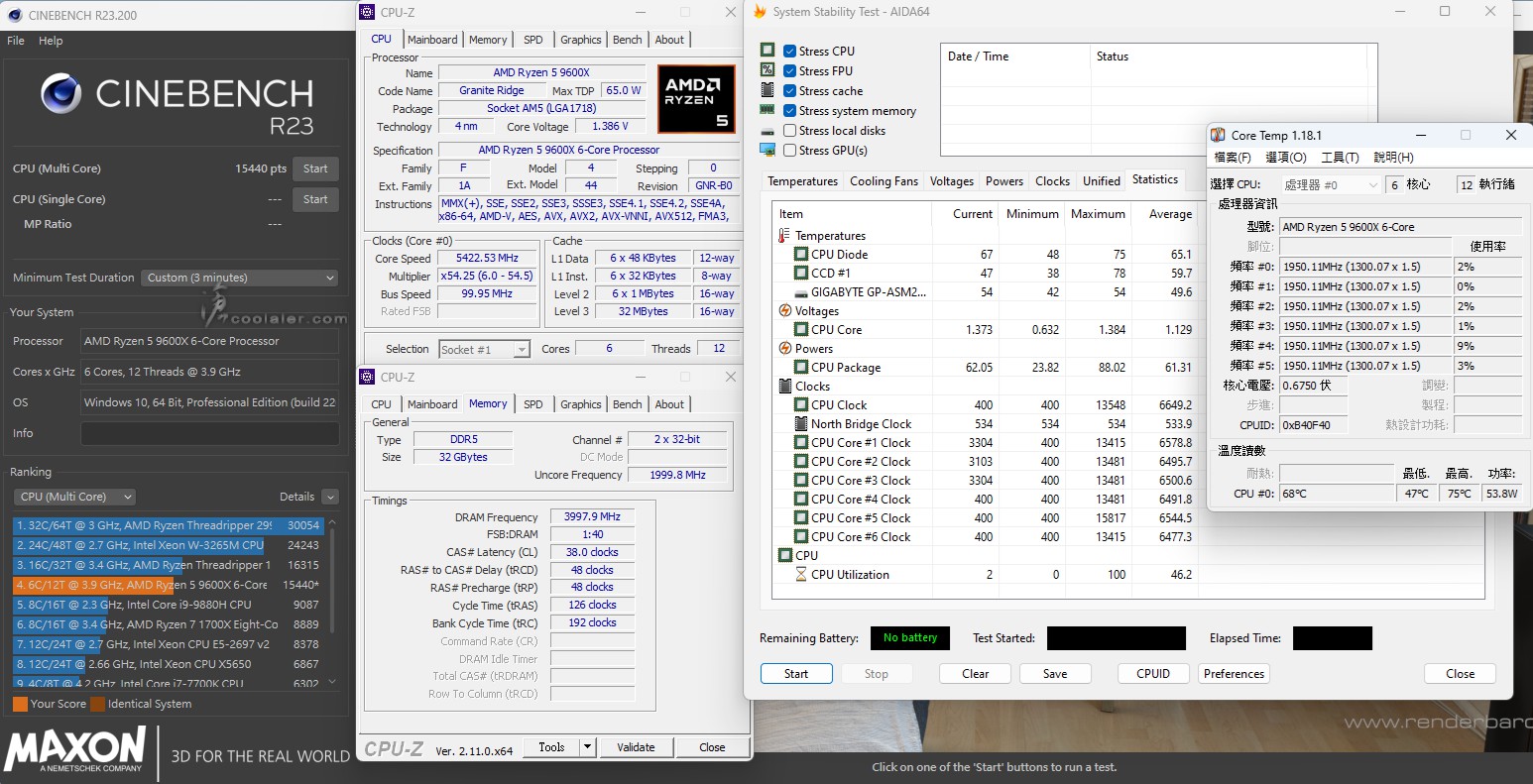Start the CPU (Single Core) test
Viewport: 1533px width, 784px height.
pyautogui.click(x=315, y=199)
